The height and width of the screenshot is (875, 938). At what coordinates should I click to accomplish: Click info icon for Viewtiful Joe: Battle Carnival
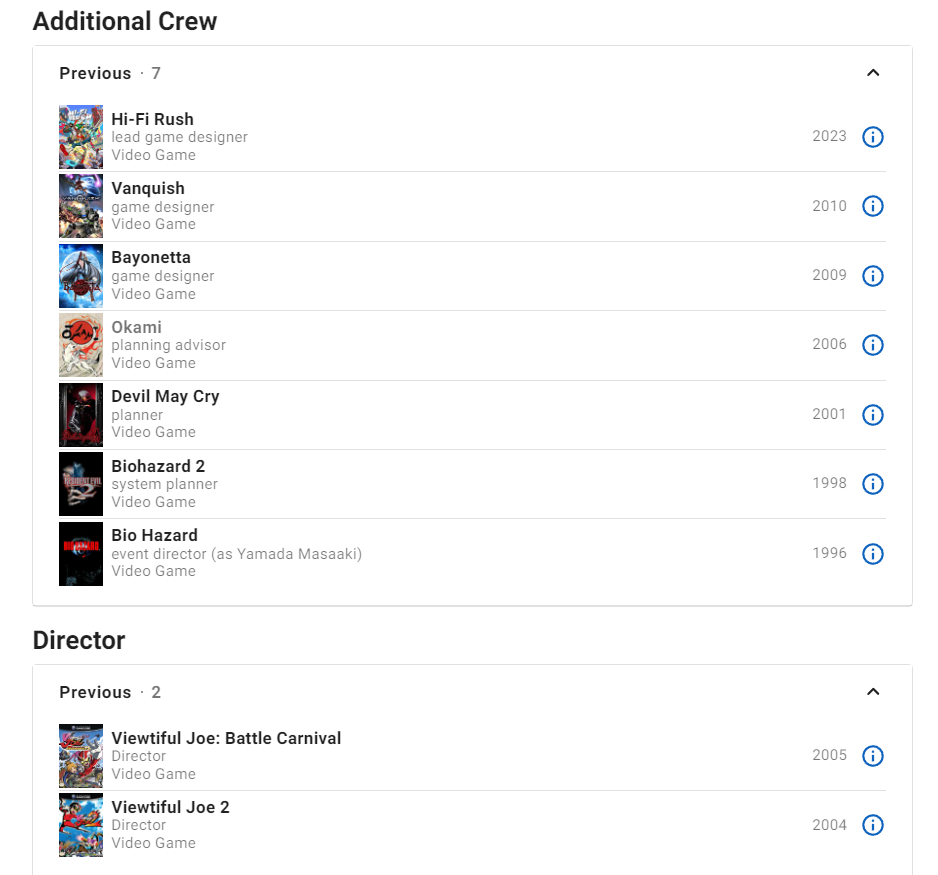[x=872, y=756]
